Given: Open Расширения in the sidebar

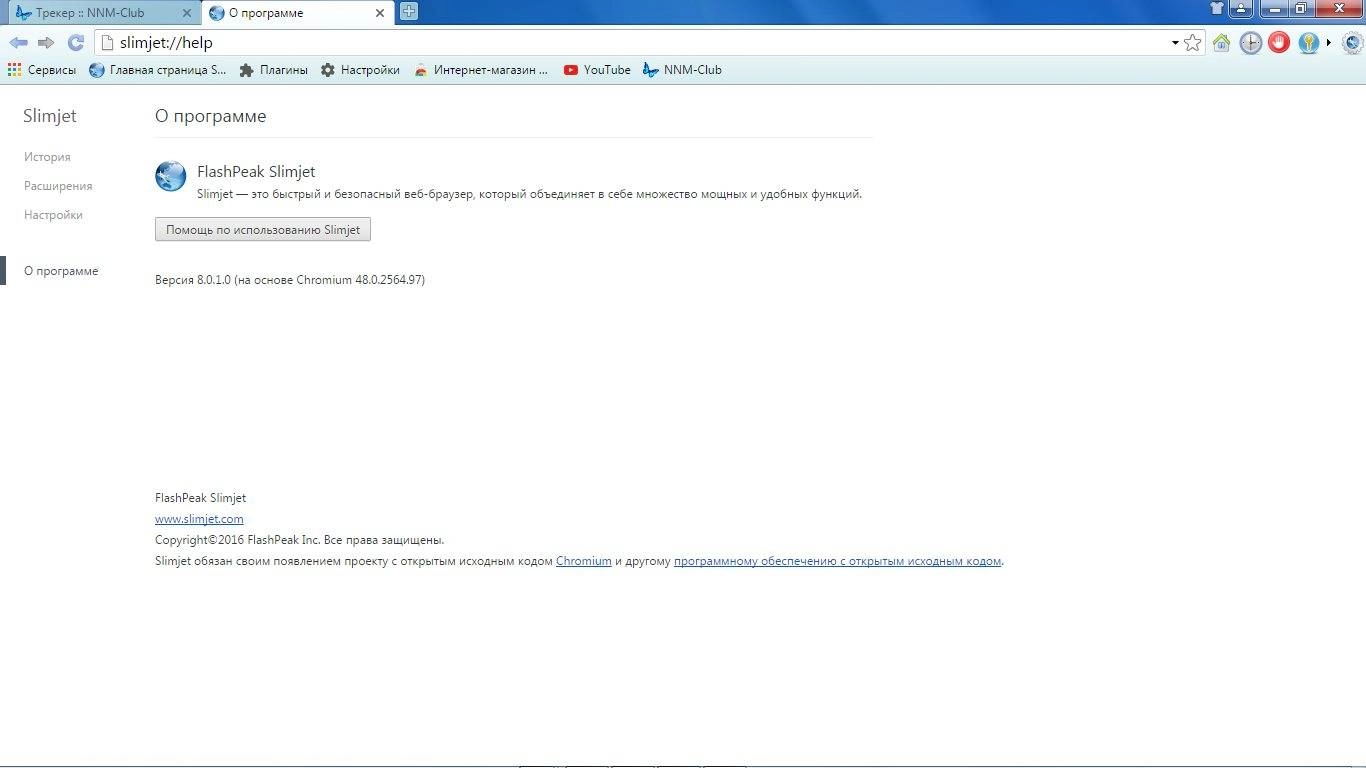Looking at the screenshot, I should (x=58, y=186).
